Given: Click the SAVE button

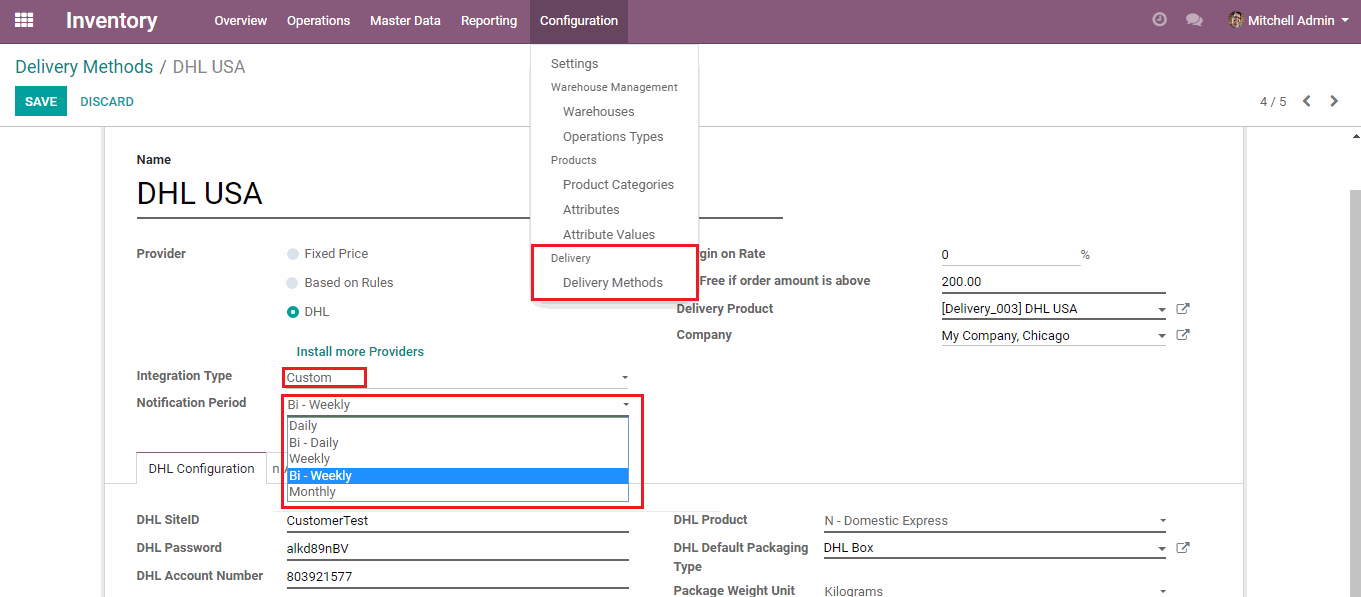Looking at the screenshot, I should click(41, 102).
